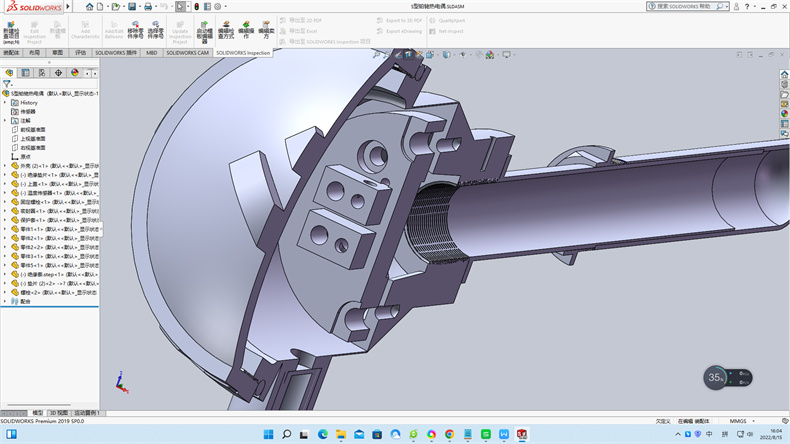Screen dimensions: 790x444
Task: Select the 前视基准面 plane in the tree
Action: pyautogui.click(x=32, y=129)
